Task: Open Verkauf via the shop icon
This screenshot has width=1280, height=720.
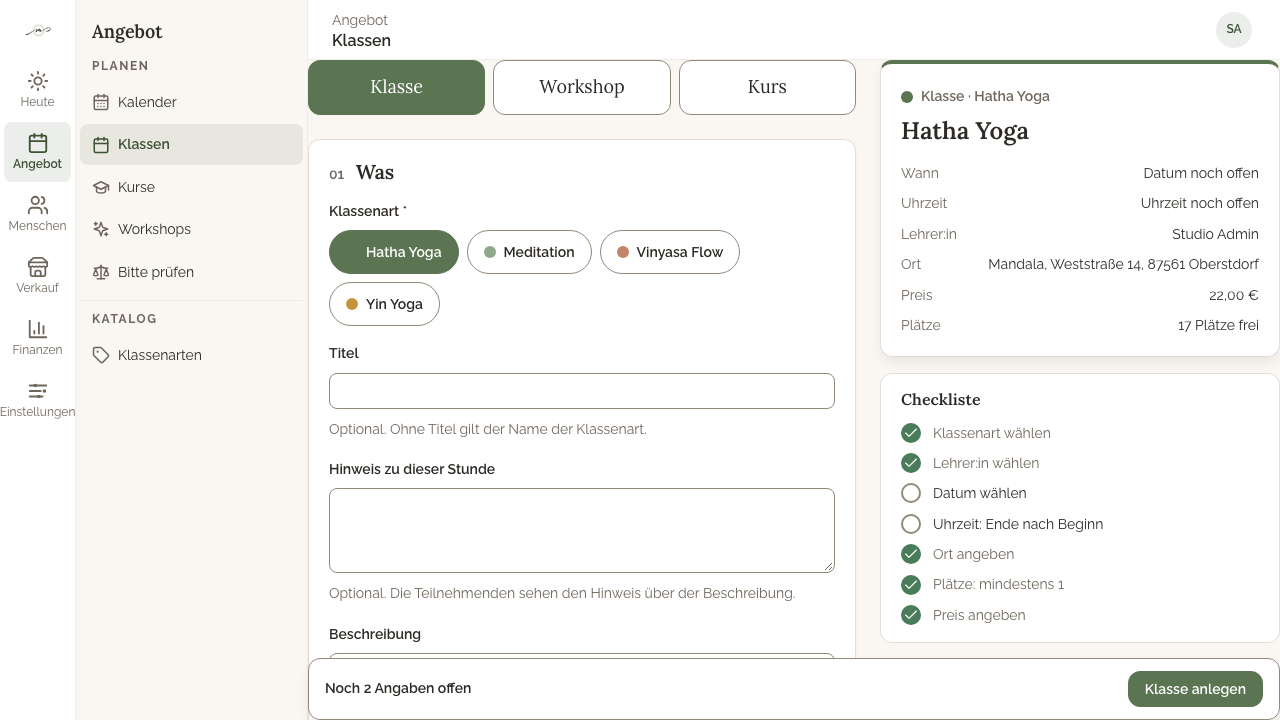Action: point(38,267)
